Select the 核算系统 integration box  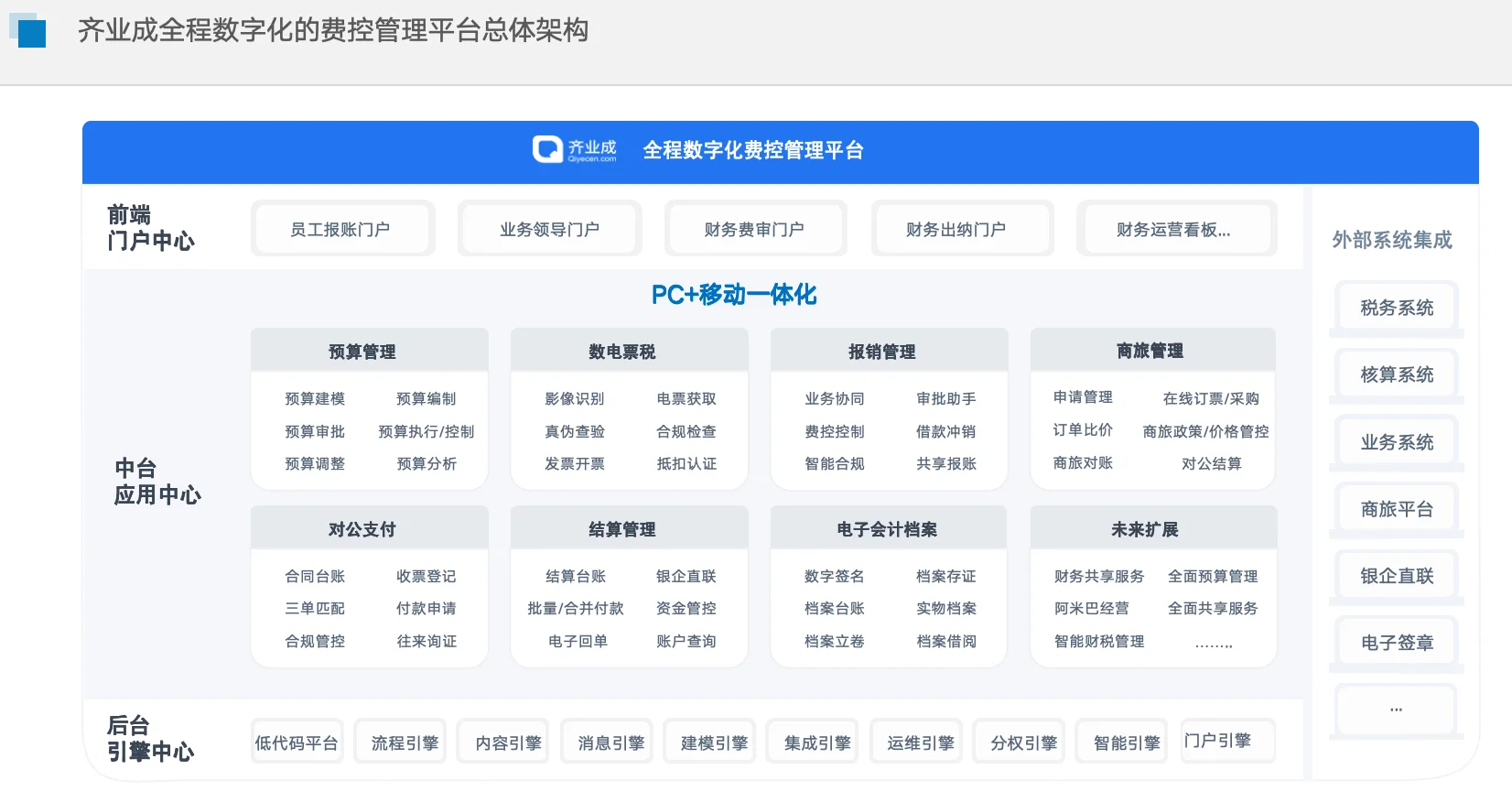coord(1397,375)
